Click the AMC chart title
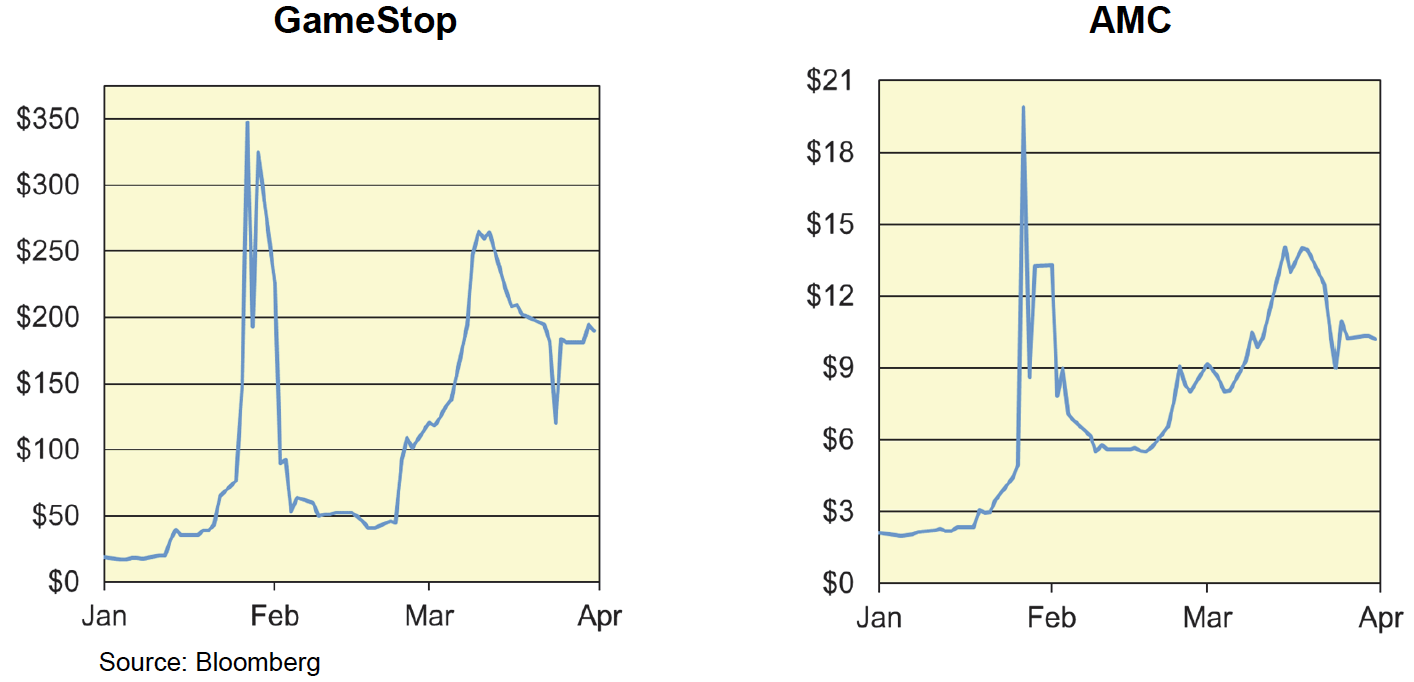Viewport: 1414px width, 682px height. 1129,21
